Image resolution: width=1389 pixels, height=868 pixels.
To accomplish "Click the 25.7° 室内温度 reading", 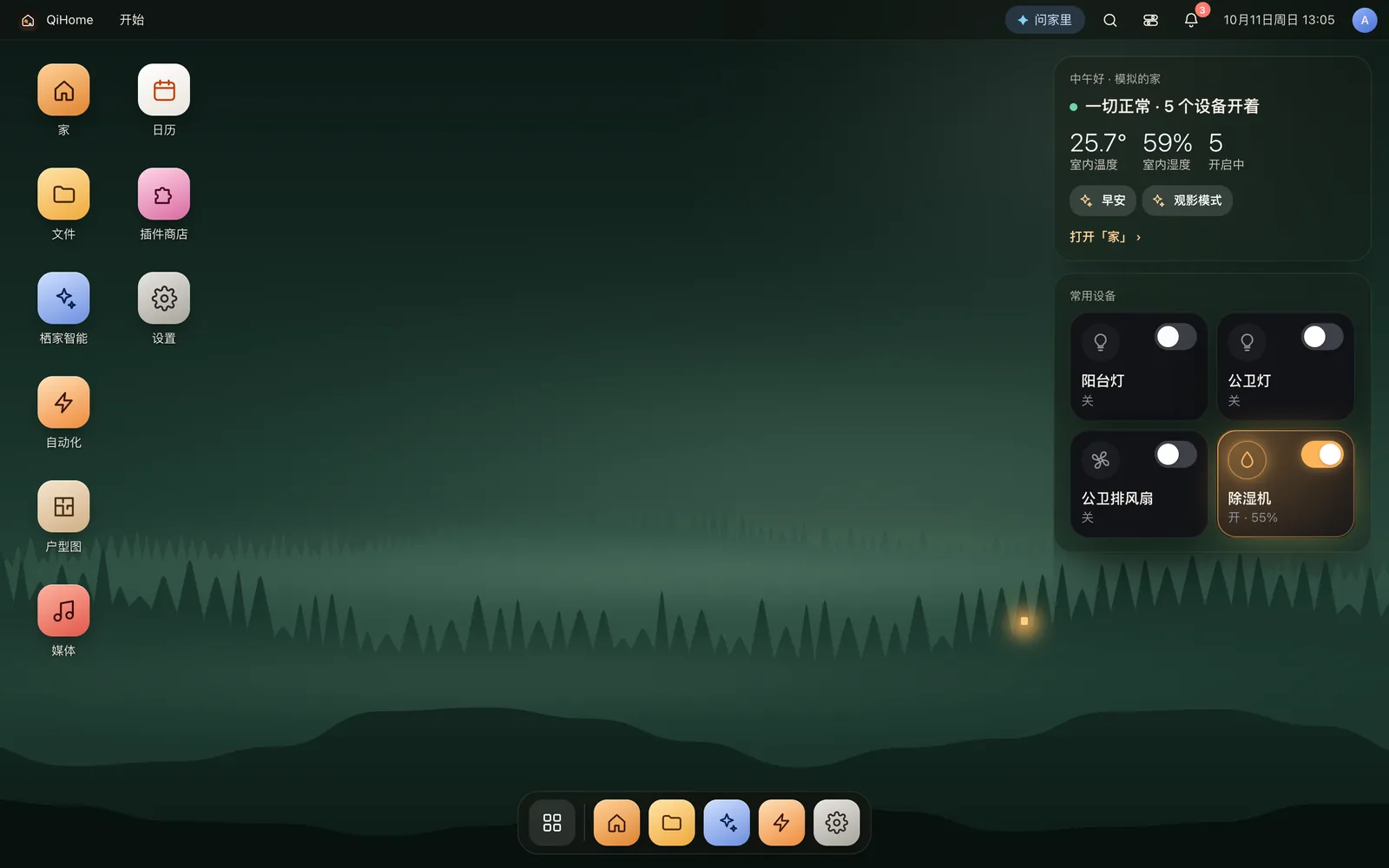I will tap(1097, 151).
